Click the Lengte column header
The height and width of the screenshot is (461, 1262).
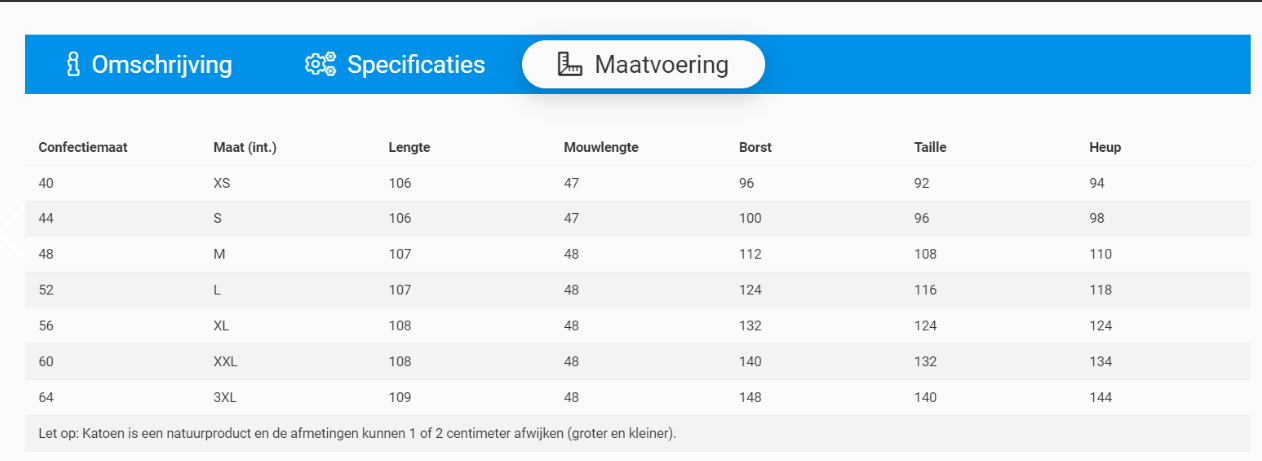(x=409, y=147)
